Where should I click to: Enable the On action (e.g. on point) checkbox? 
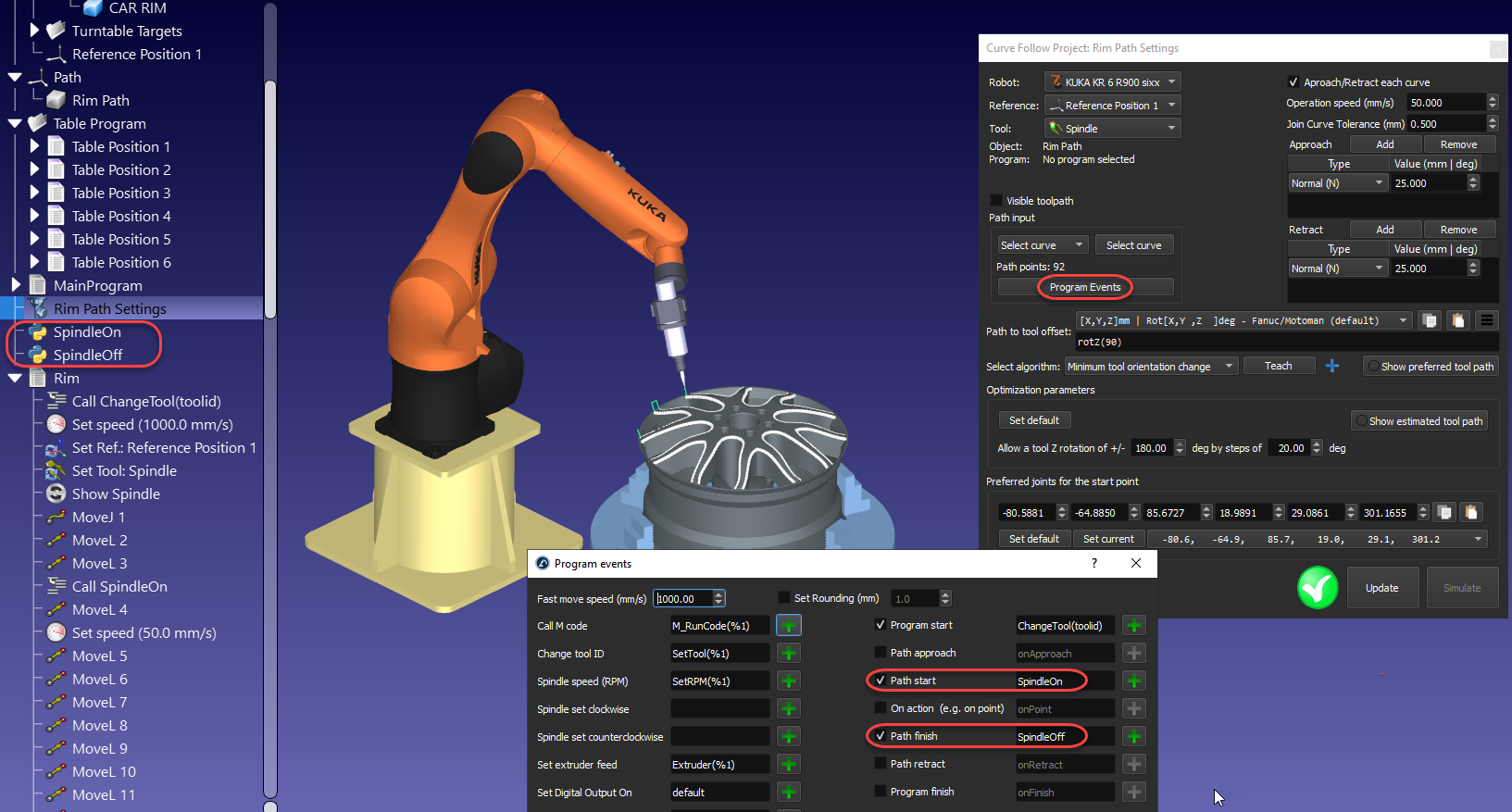pos(881,708)
